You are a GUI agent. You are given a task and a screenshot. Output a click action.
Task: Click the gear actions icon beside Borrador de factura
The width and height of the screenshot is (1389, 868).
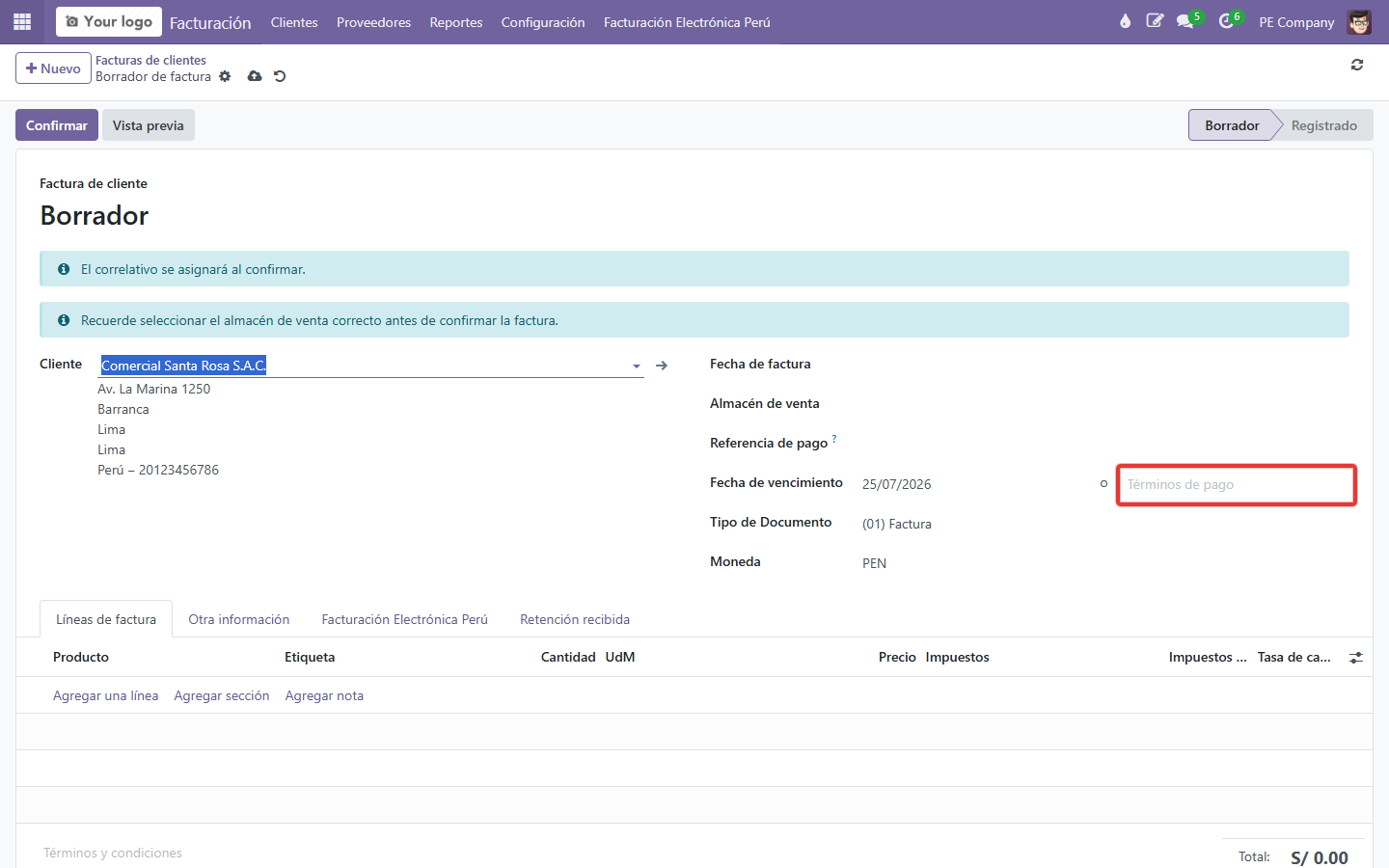coord(225,76)
